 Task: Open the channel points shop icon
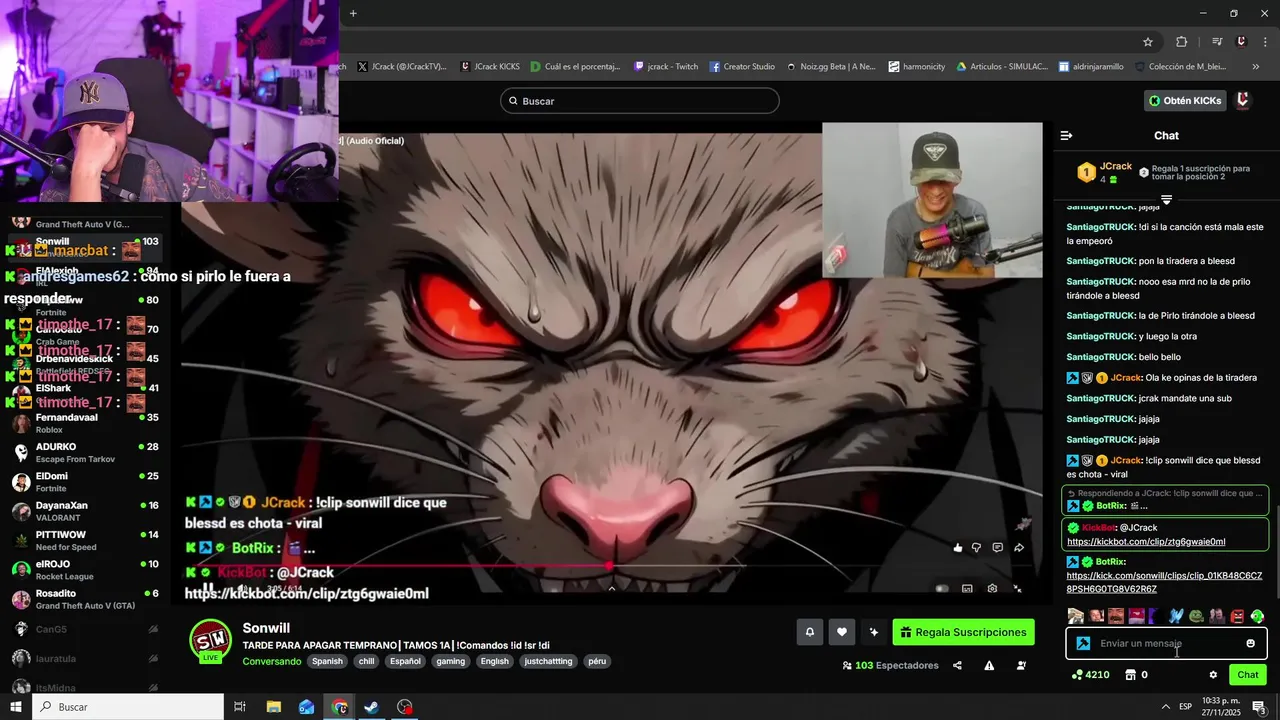[1130, 675]
